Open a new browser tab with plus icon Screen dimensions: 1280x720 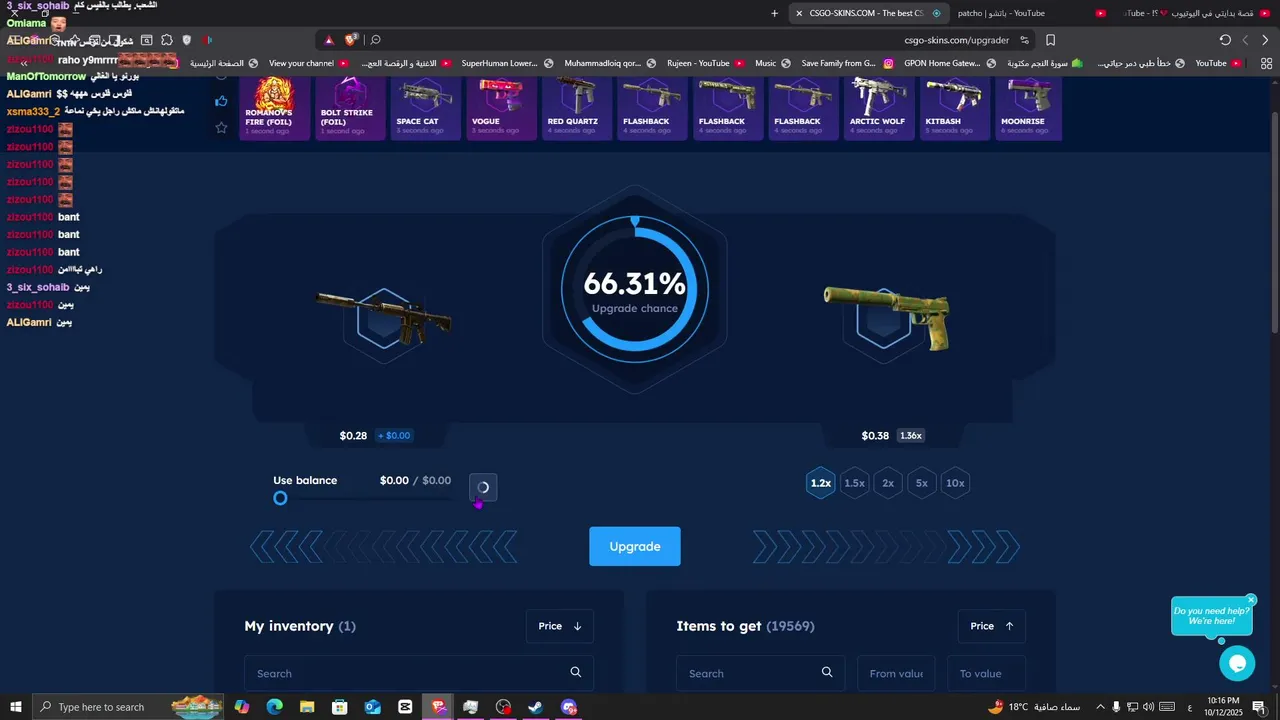click(775, 13)
